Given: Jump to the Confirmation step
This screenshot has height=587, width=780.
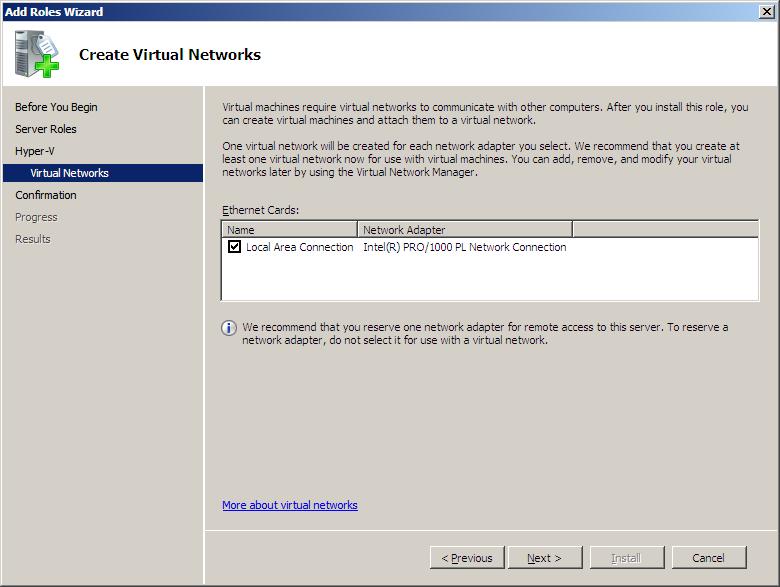Looking at the screenshot, I should pyautogui.click(x=46, y=195).
